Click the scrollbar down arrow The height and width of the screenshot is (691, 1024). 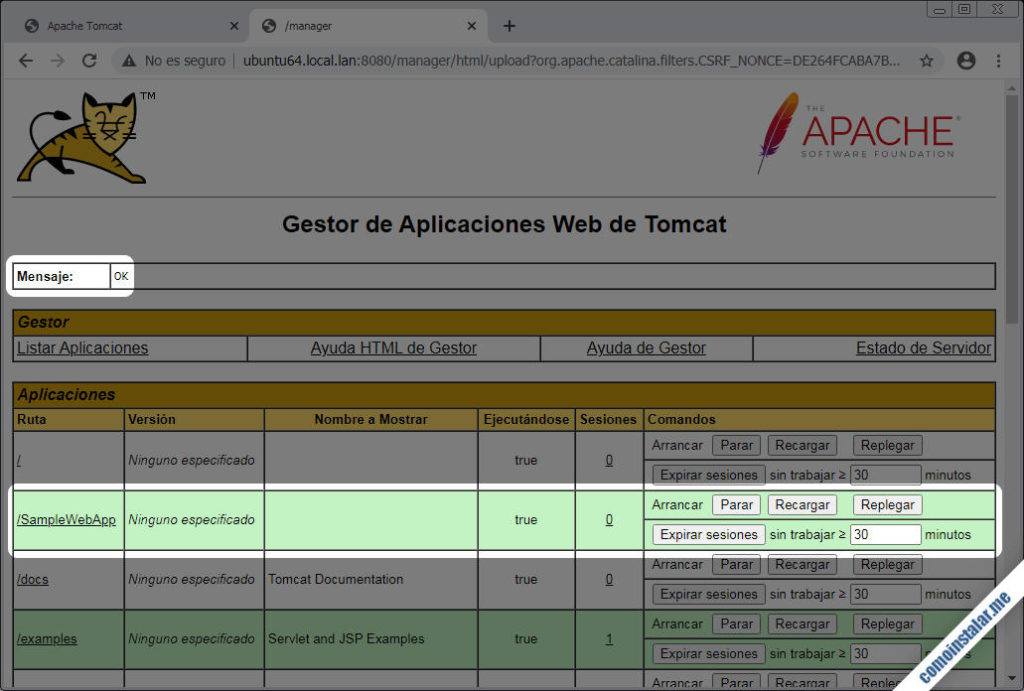point(1012,679)
